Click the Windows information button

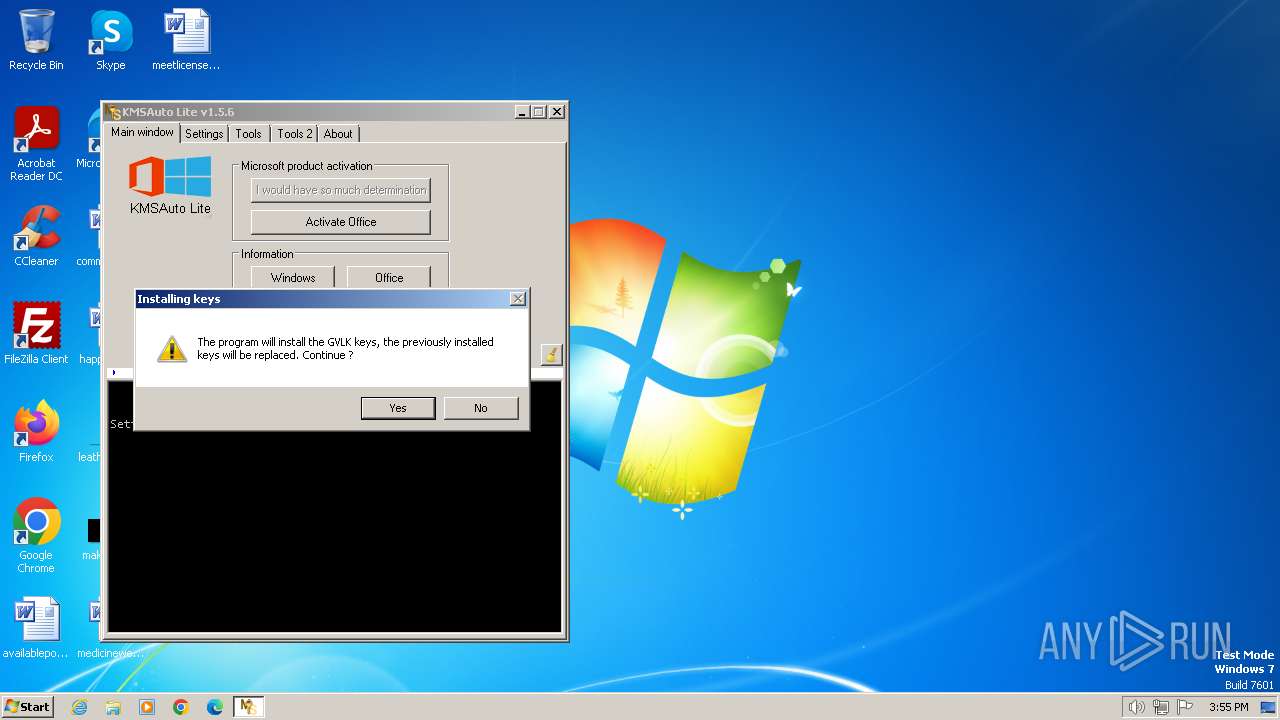[x=293, y=277]
